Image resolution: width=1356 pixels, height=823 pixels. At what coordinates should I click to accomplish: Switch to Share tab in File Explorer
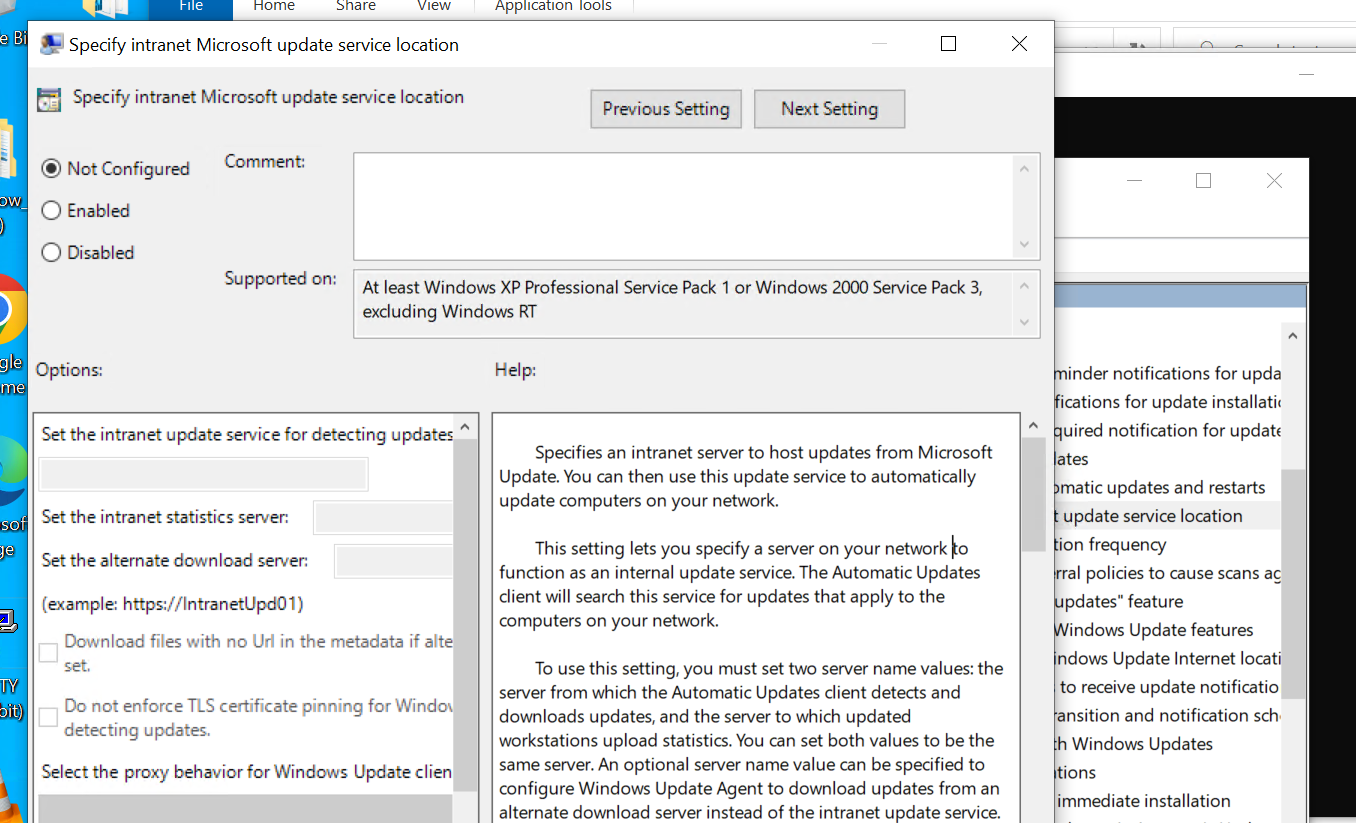(356, 7)
